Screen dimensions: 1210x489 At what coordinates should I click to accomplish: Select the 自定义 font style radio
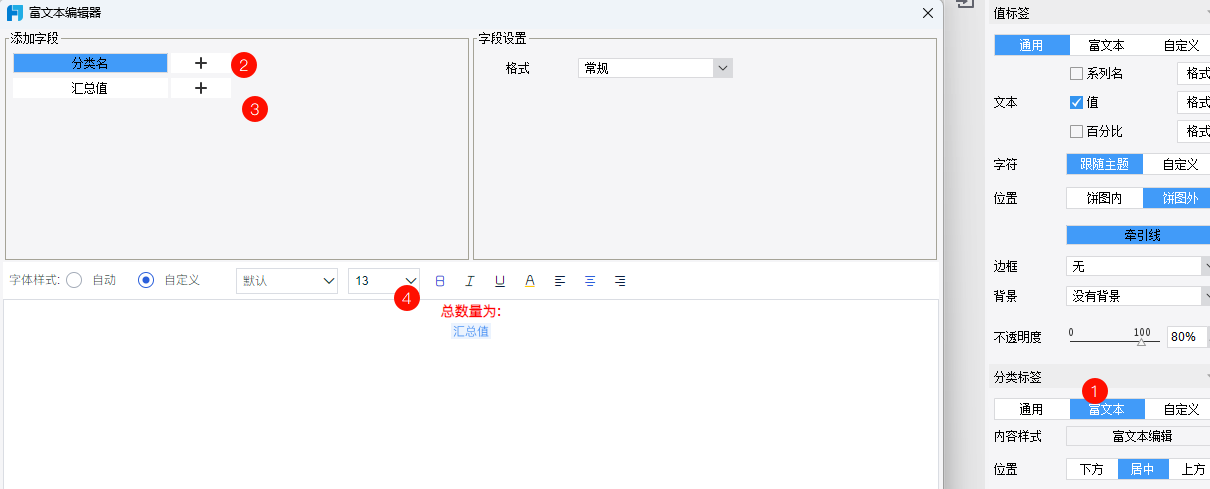(146, 280)
